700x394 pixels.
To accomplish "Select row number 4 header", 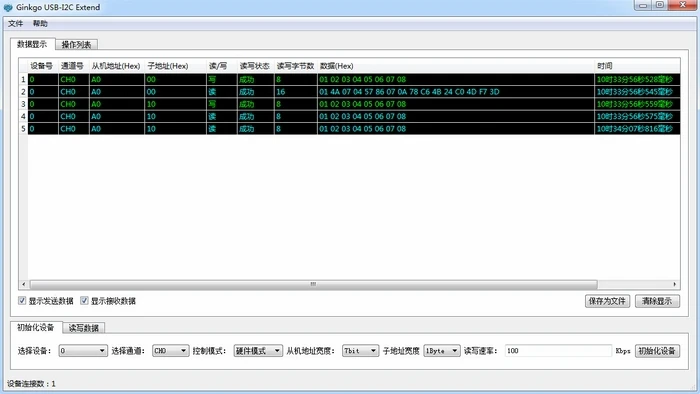I will point(23,116).
